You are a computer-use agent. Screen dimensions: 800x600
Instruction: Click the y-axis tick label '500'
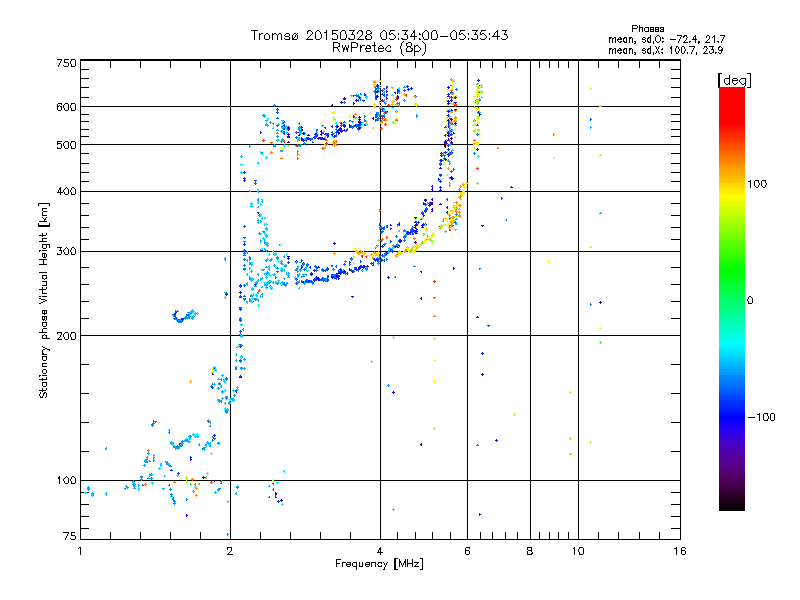click(67, 145)
